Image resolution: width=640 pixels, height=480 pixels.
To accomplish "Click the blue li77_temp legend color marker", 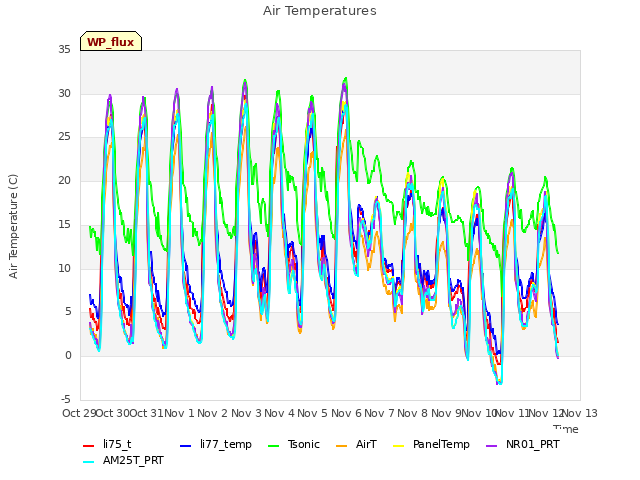I will 186,445.
